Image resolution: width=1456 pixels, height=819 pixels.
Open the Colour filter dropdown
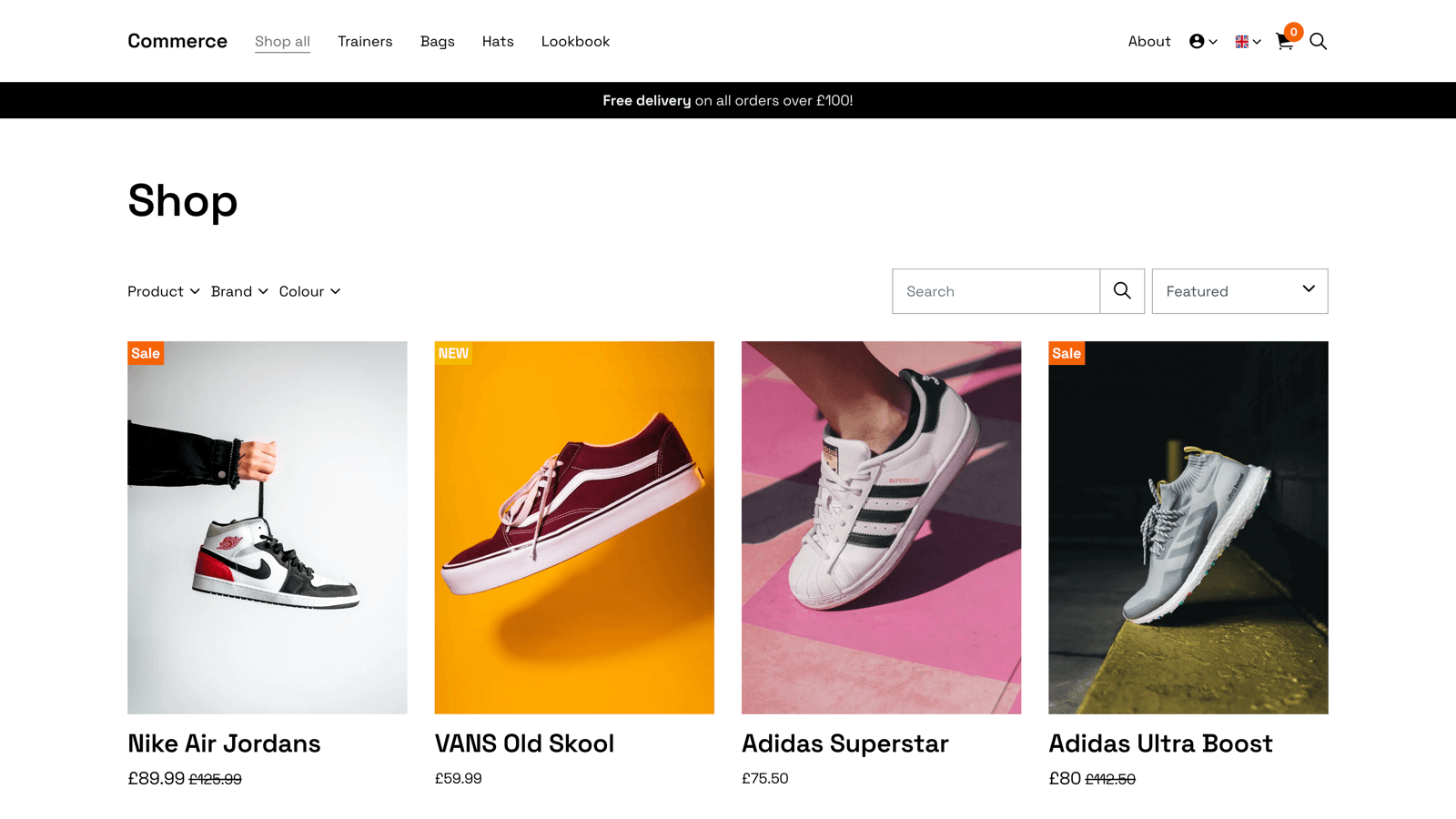[x=309, y=291]
